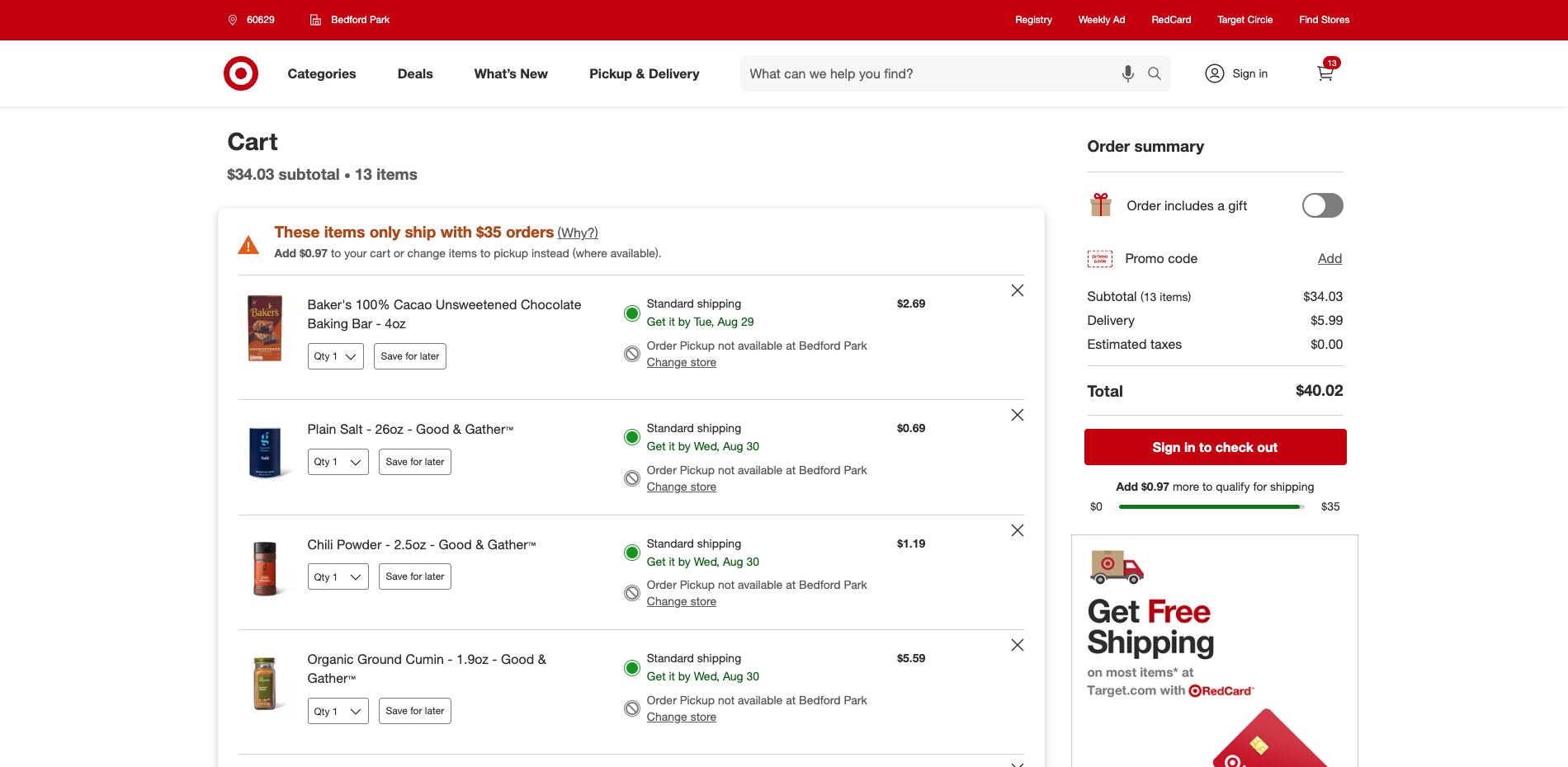The height and width of the screenshot is (767, 1568).
Task: Open Qty dropdown for Chili Powder
Action: pyautogui.click(x=338, y=577)
